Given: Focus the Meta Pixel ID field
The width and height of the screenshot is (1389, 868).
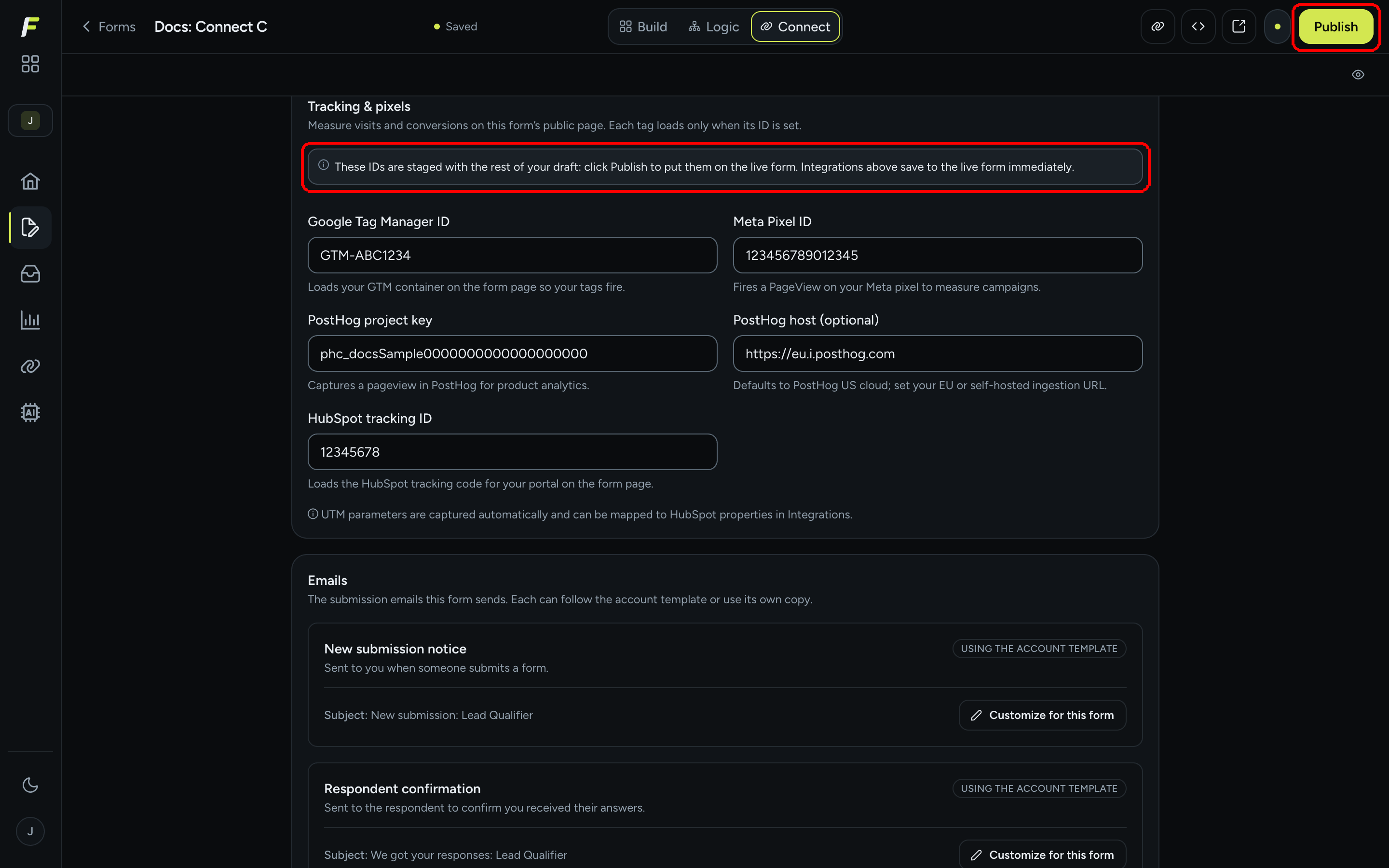Looking at the screenshot, I should (937, 255).
